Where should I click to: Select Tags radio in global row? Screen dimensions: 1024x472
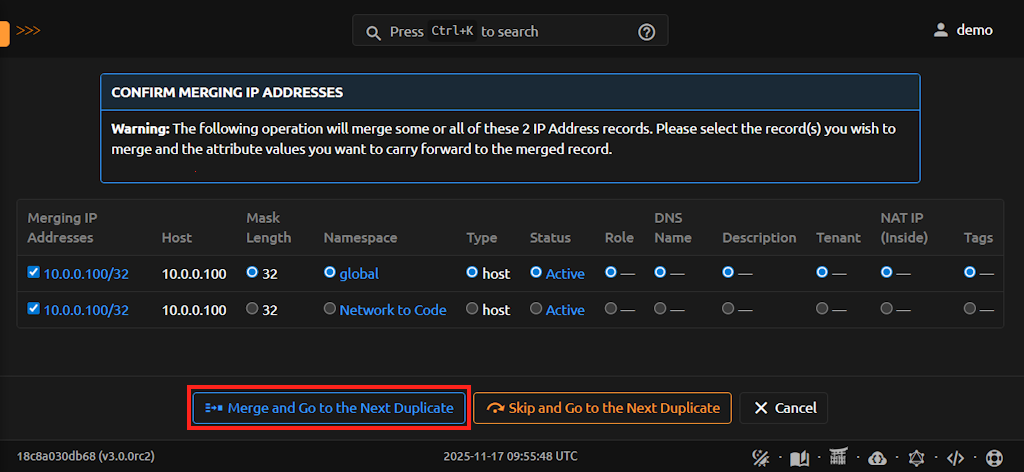970,273
